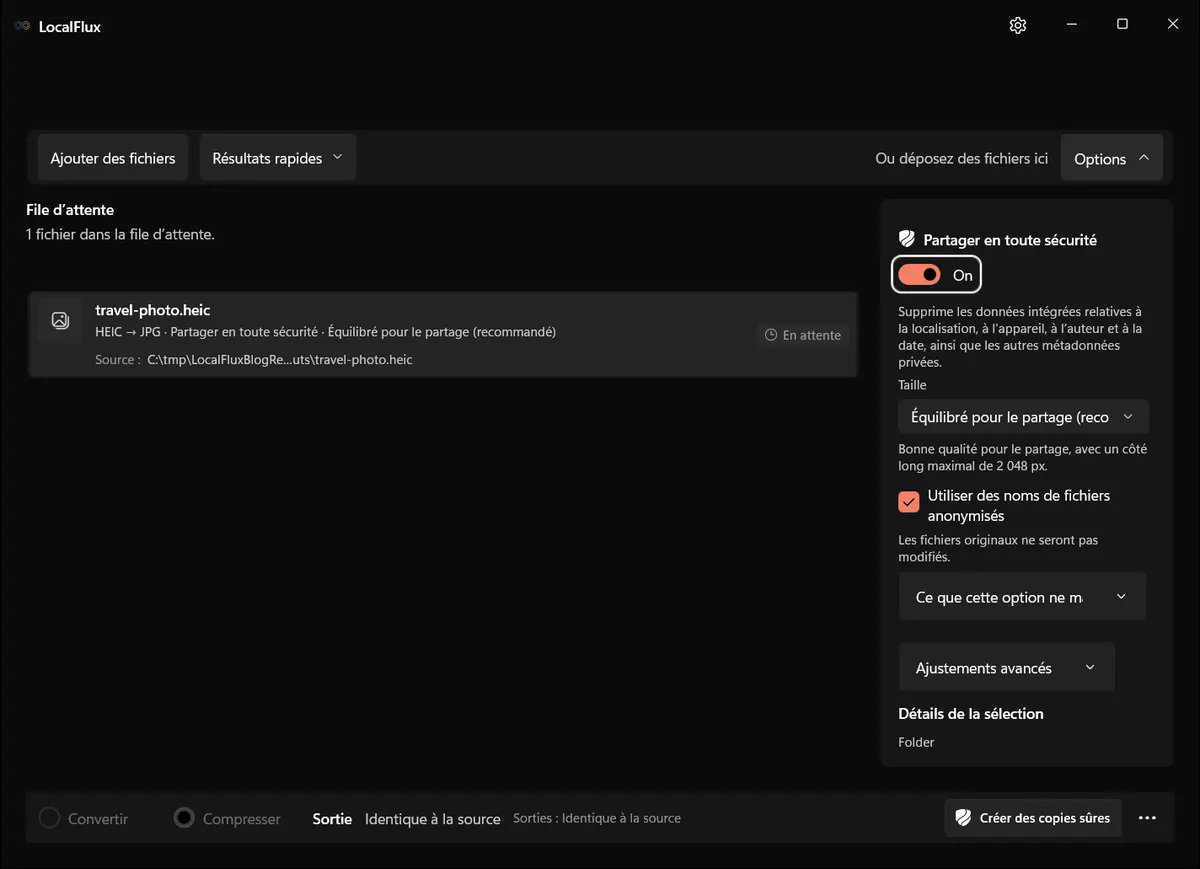Expand Ce que cette option ne m… section

coord(1022,597)
